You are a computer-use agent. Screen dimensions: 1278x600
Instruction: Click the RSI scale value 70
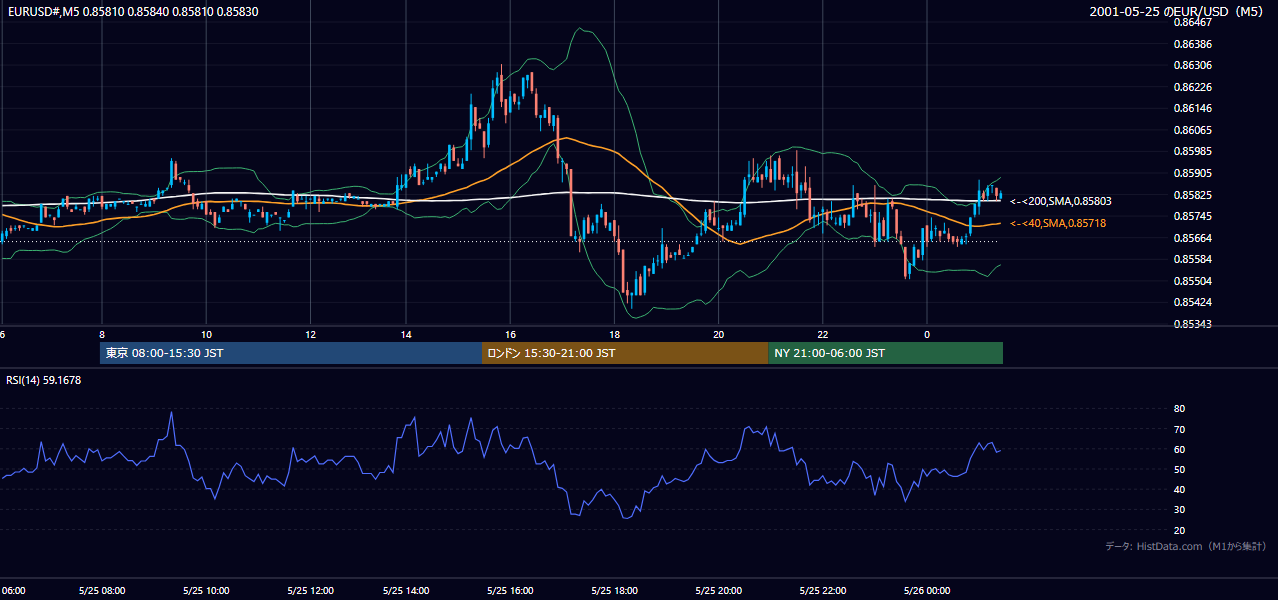pos(1179,429)
